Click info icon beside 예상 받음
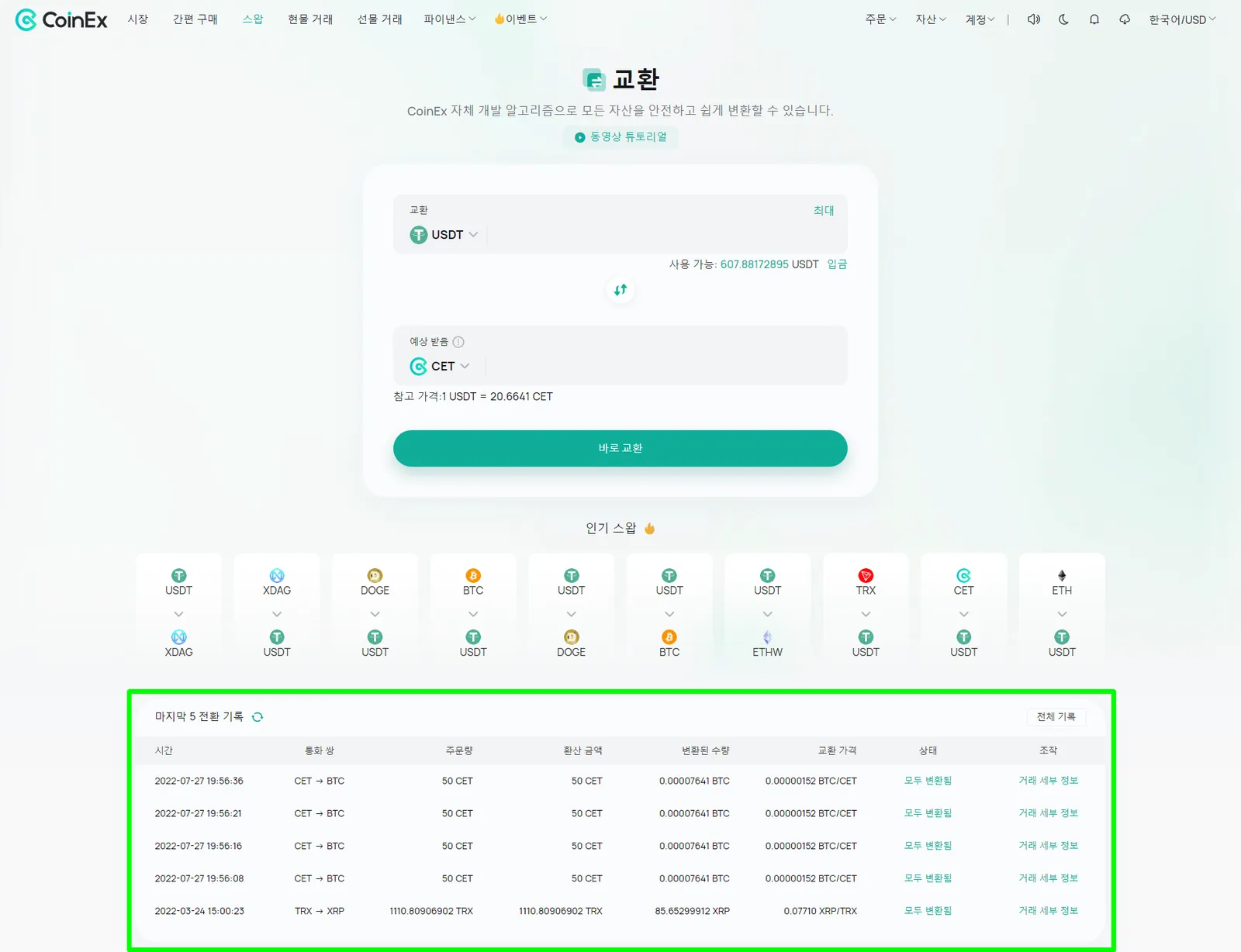Screen dimensions: 1241x952 tap(458, 342)
